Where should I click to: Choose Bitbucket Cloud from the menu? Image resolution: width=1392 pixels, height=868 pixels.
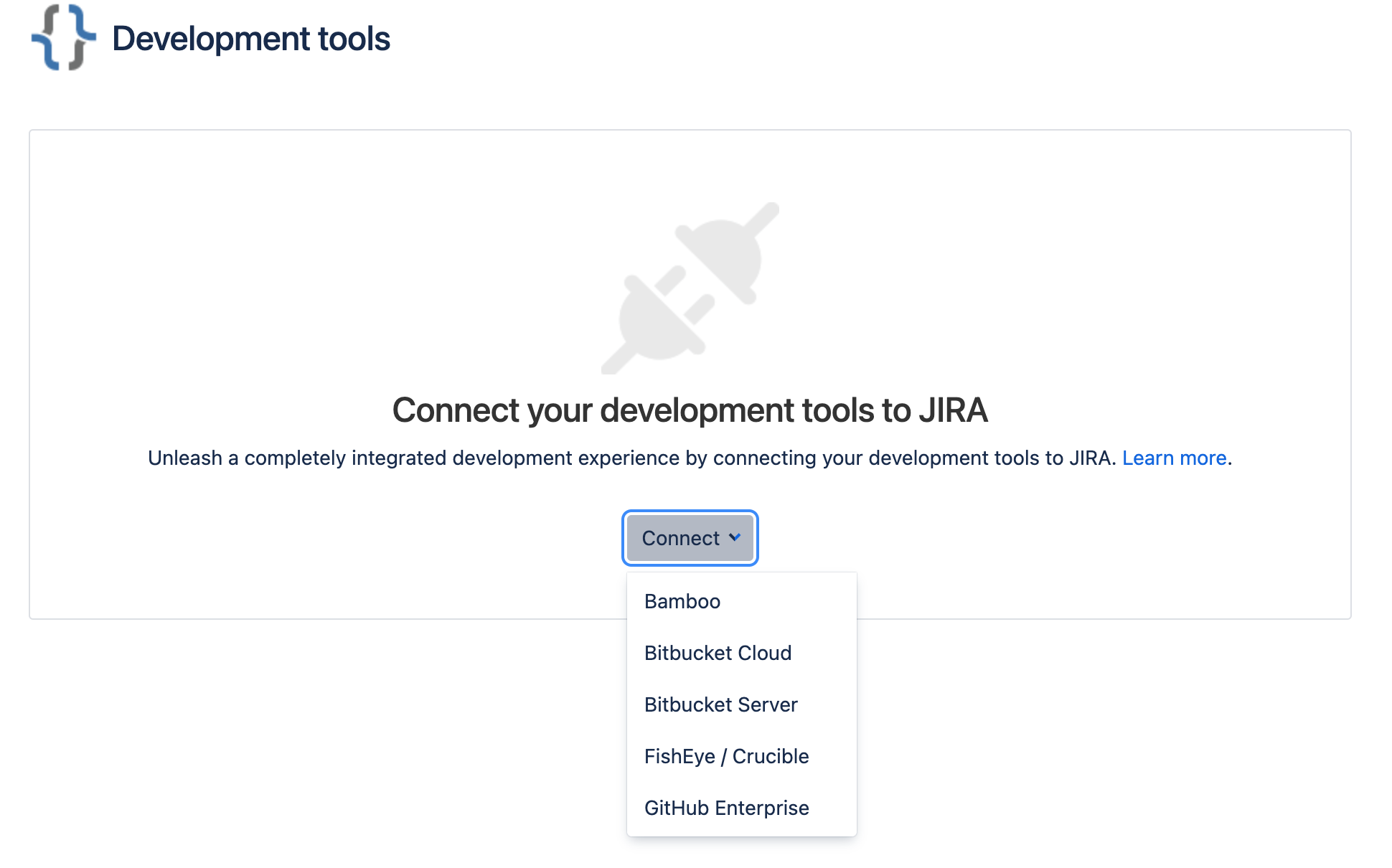[742, 653]
